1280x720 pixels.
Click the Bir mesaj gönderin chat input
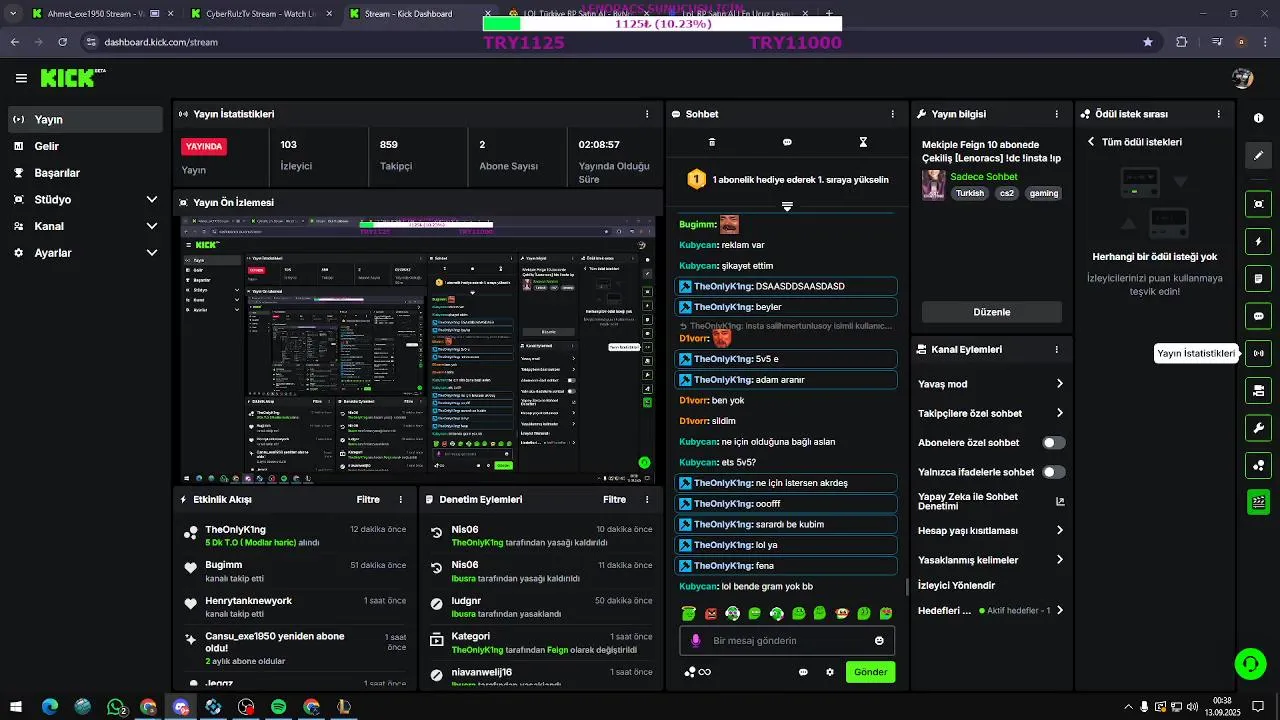click(786, 641)
